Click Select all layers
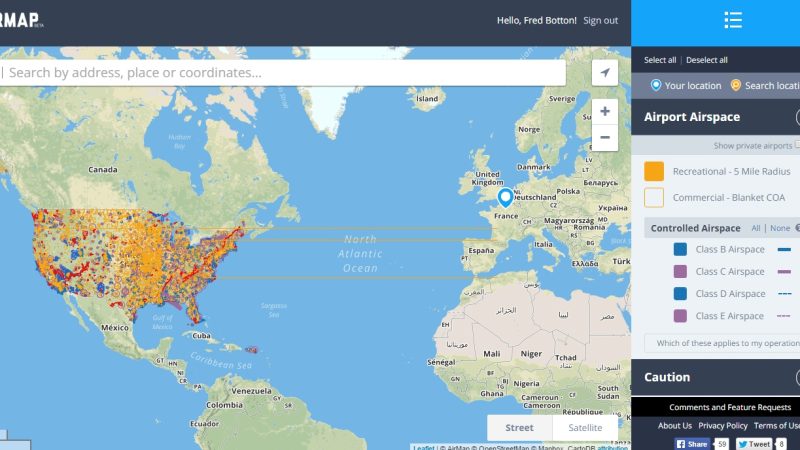Screen dimensions: 800x450 click(660, 60)
